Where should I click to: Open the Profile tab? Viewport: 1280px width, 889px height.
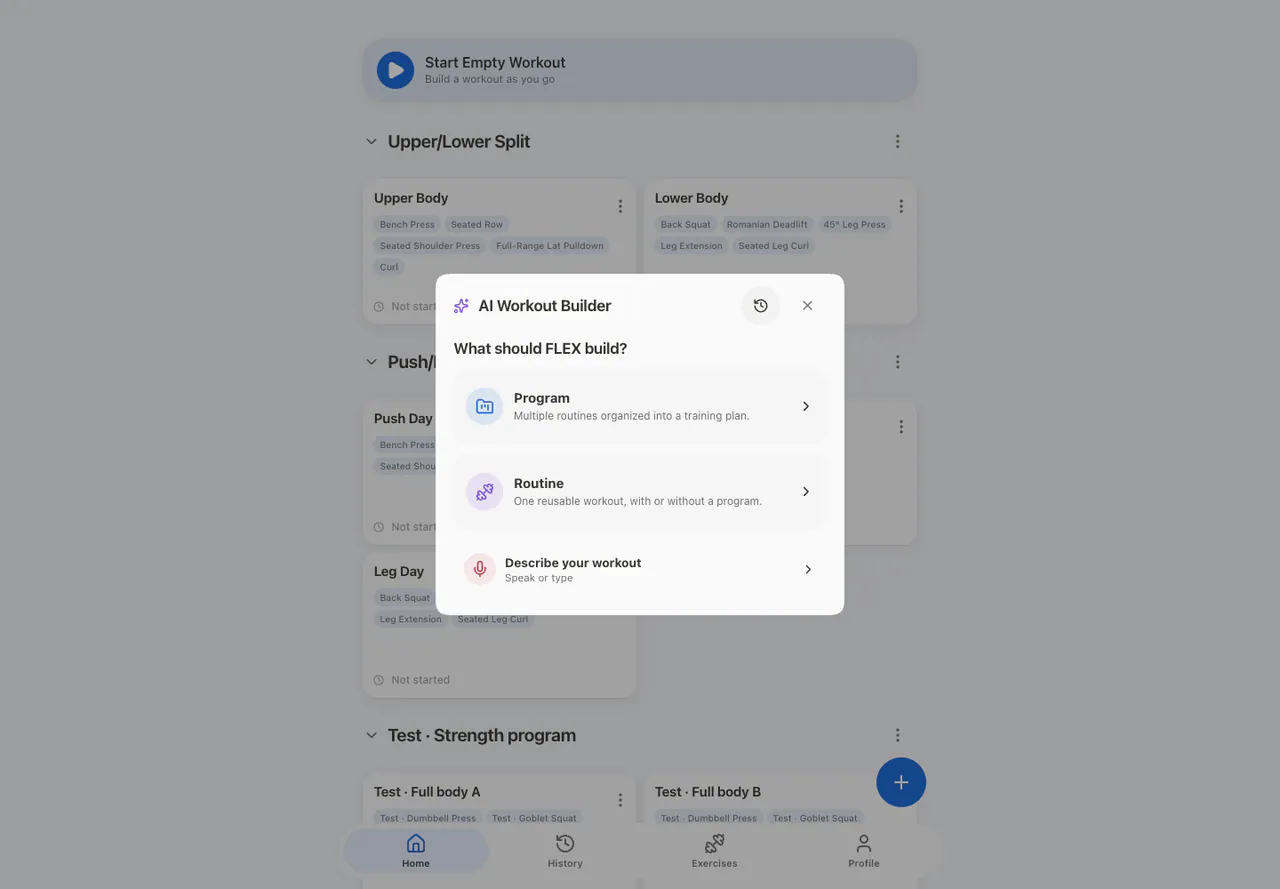click(864, 851)
